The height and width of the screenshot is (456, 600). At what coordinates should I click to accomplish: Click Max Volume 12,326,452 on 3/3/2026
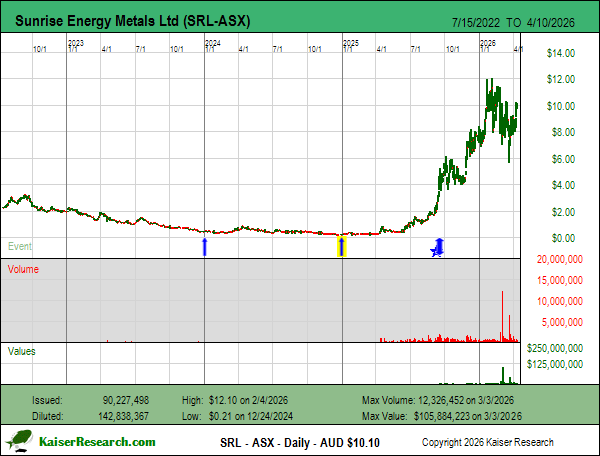coord(438,400)
